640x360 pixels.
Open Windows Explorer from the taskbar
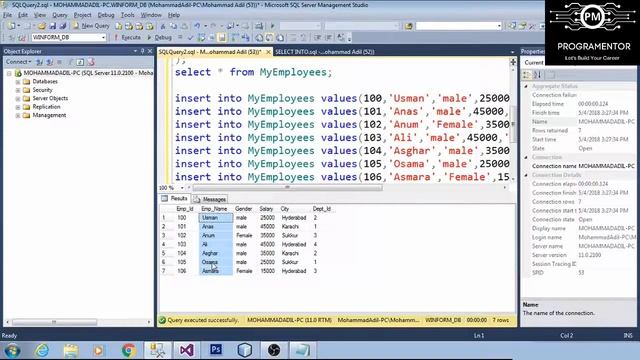pyautogui.click(x=71, y=351)
